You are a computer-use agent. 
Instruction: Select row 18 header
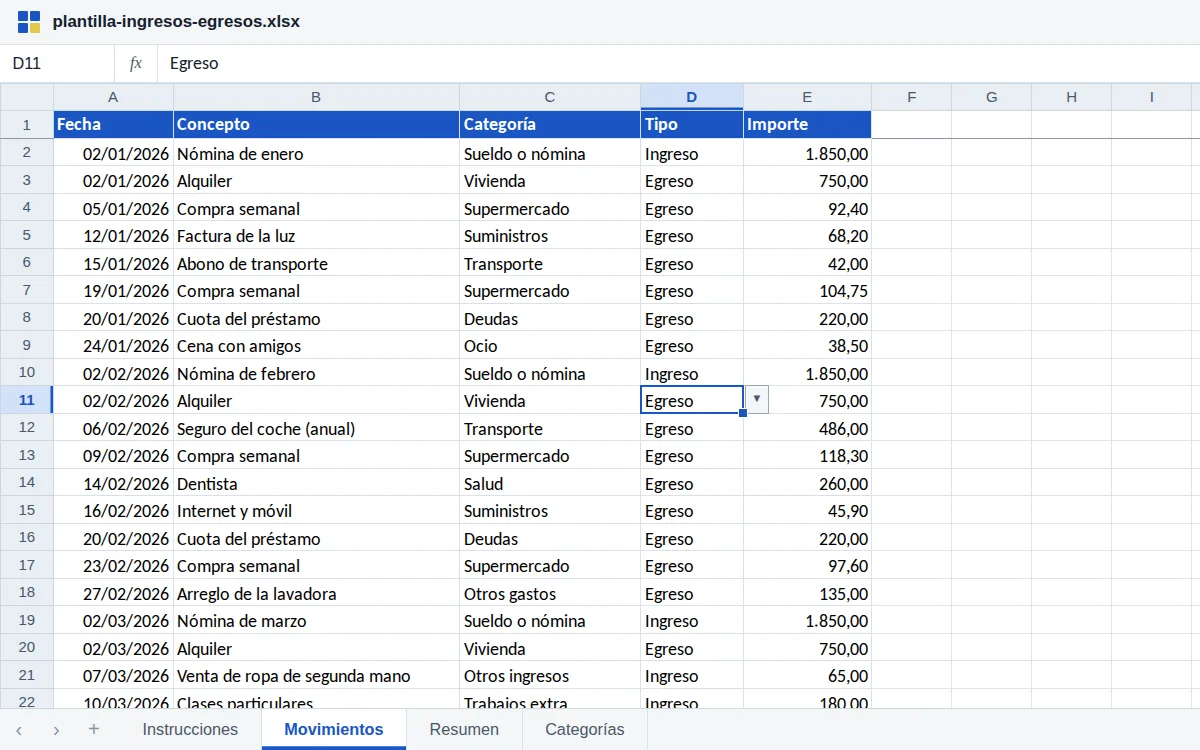pos(27,593)
